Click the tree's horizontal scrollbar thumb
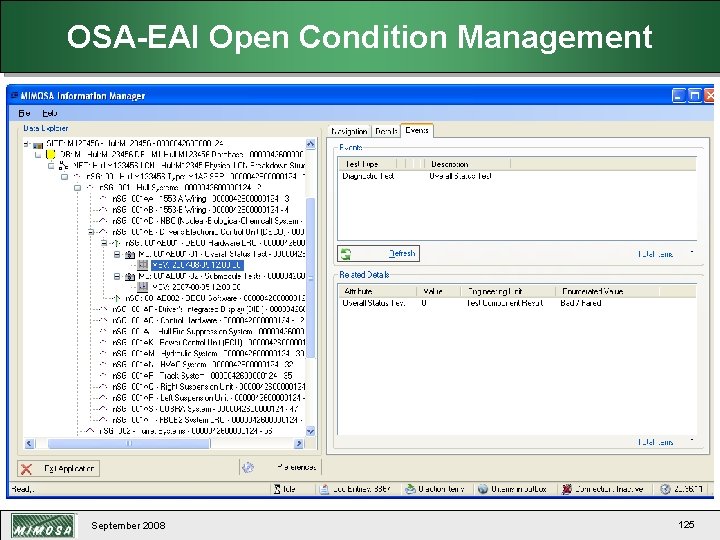This screenshot has height=540, width=720. pyautogui.click(x=129, y=444)
